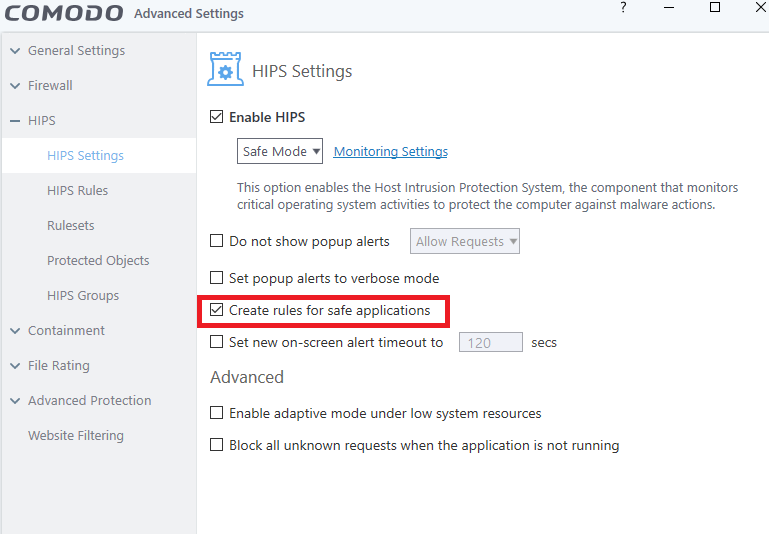Image resolution: width=769 pixels, height=534 pixels.
Task: Enable Do not show popup alerts
Action: tap(217, 241)
